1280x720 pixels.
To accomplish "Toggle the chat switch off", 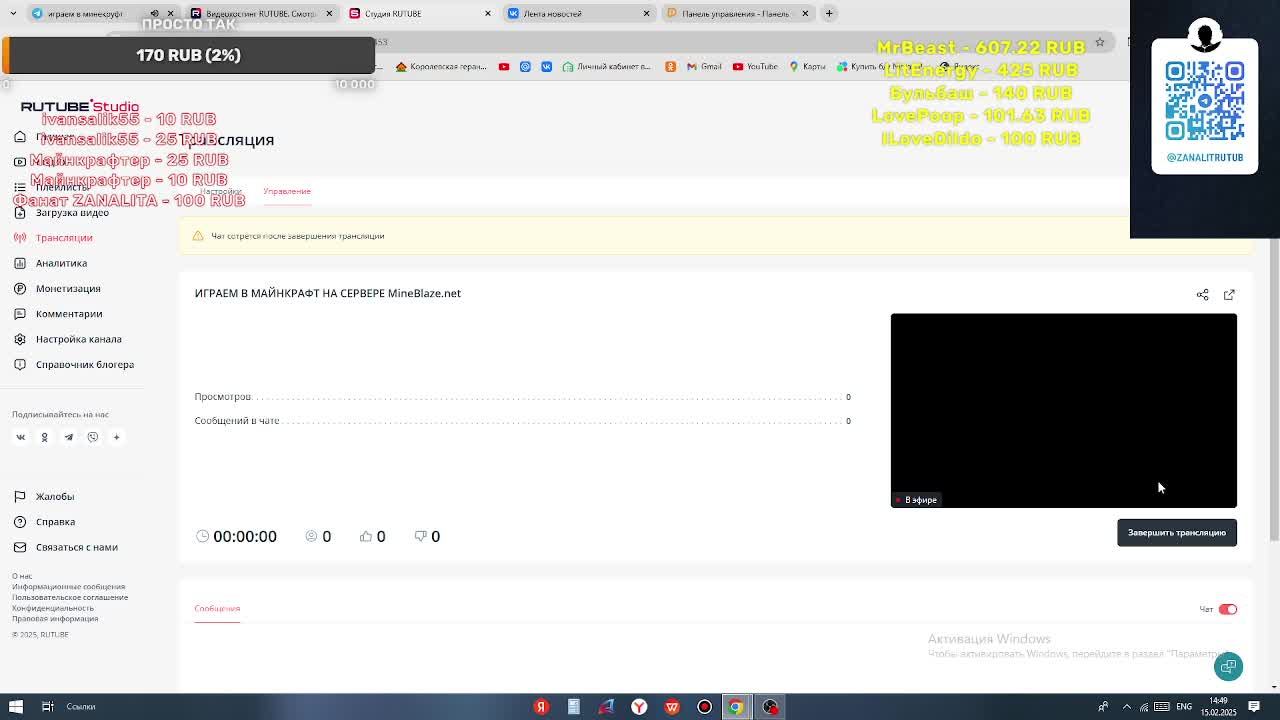I will tap(1227, 609).
